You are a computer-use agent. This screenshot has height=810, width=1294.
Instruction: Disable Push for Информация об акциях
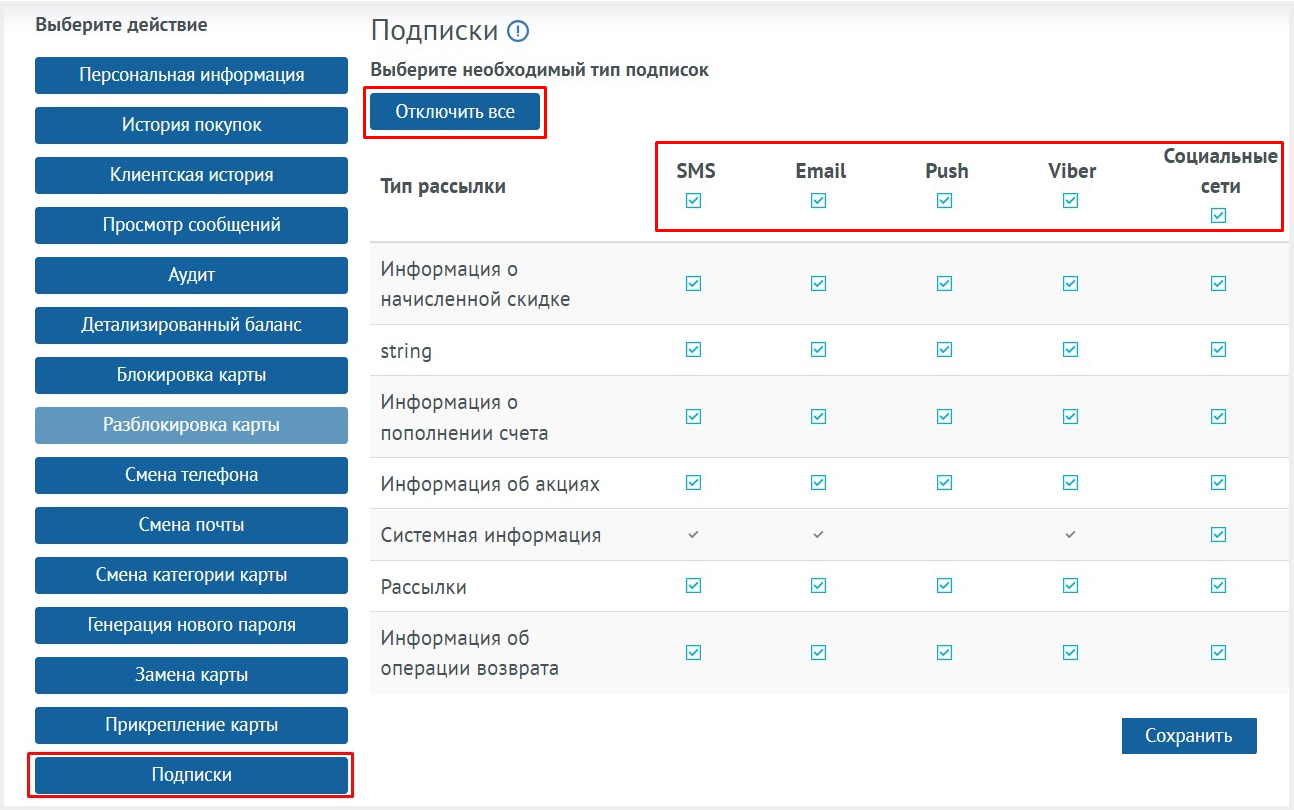point(945,483)
